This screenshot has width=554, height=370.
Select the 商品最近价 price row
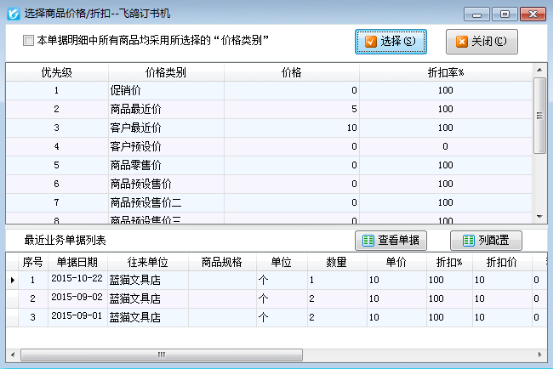[x=270, y=109]
